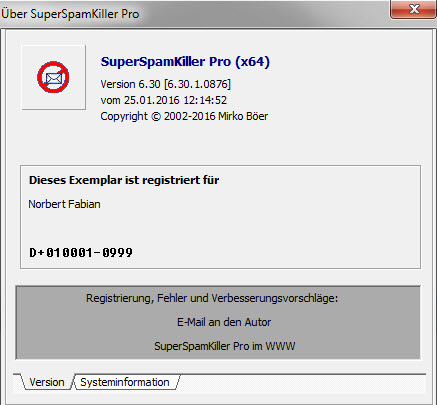Click the build time 12:14:52
Viewport: 437px width, 405px height.
(x=205, y=100)
